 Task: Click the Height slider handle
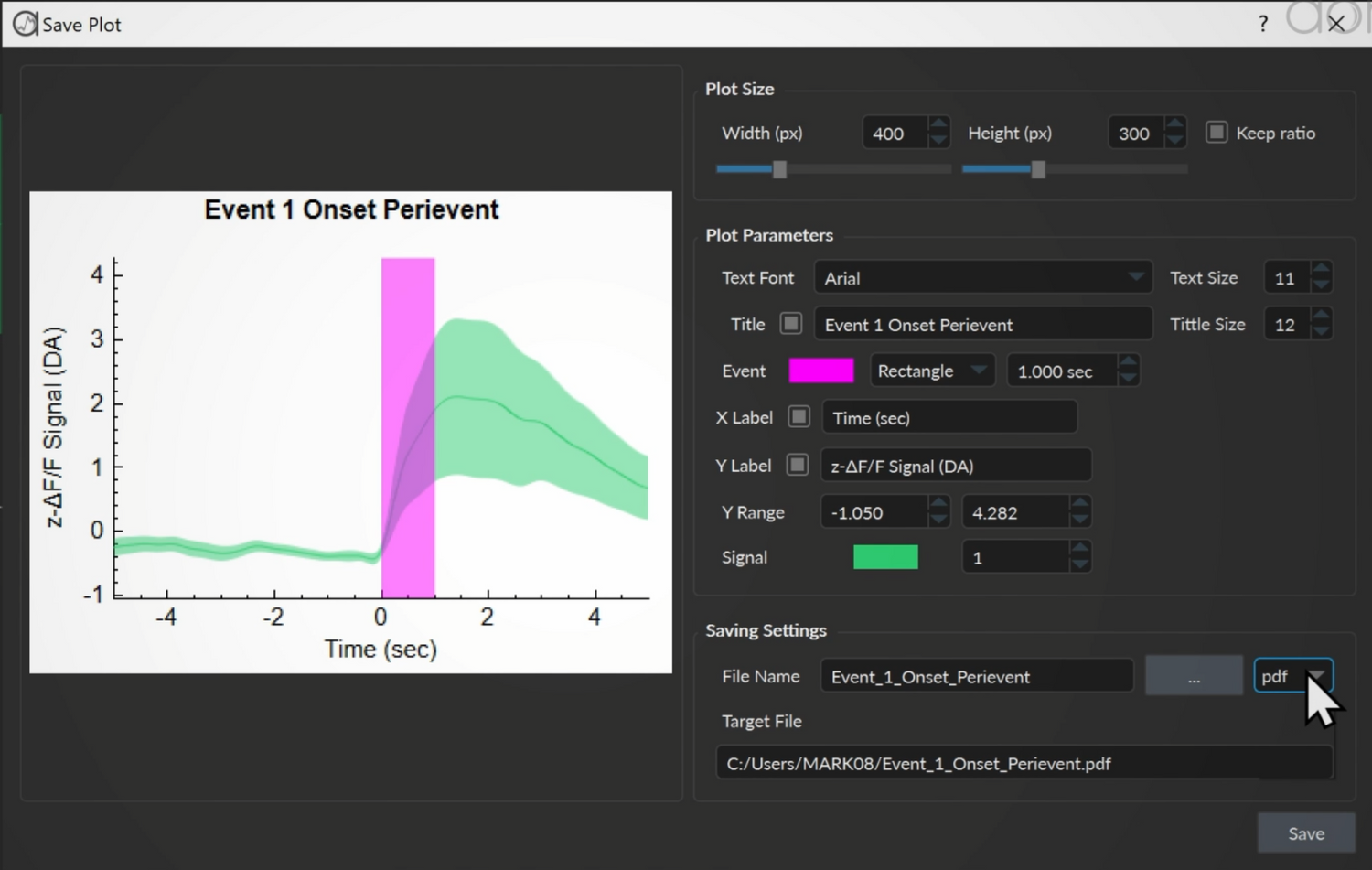point(1038,169)
